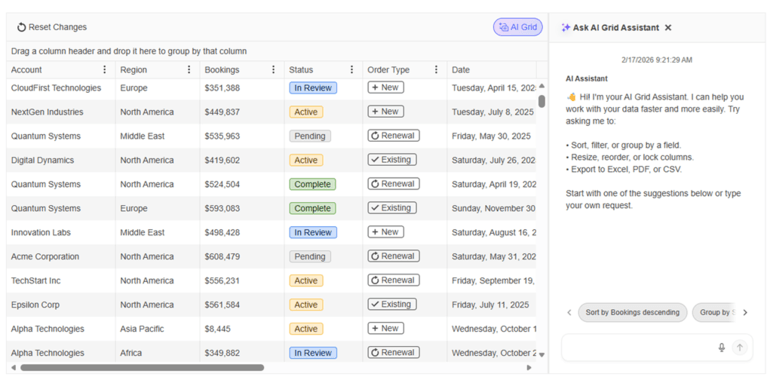The height and width of the screenshot is (386, 770).
Task: Toggle the AI Grid button
Action: [518, 27]
